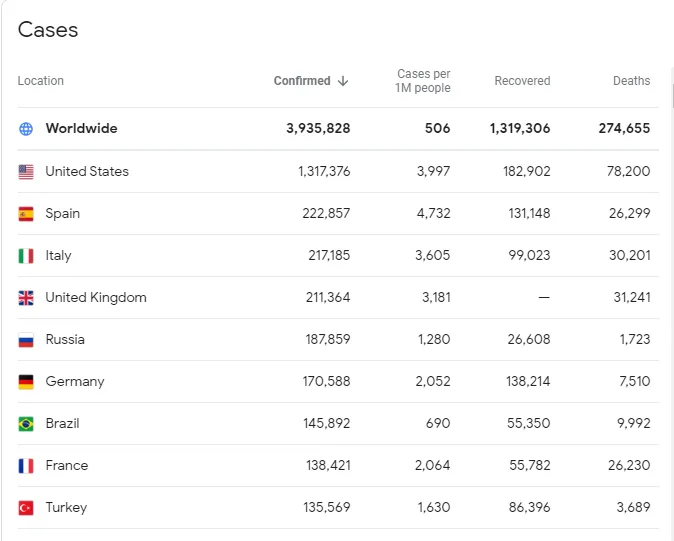The height and width of the screenshot is (541, 674).
Task: Click the Turkey flag icon
Action: tap(26, 508)
